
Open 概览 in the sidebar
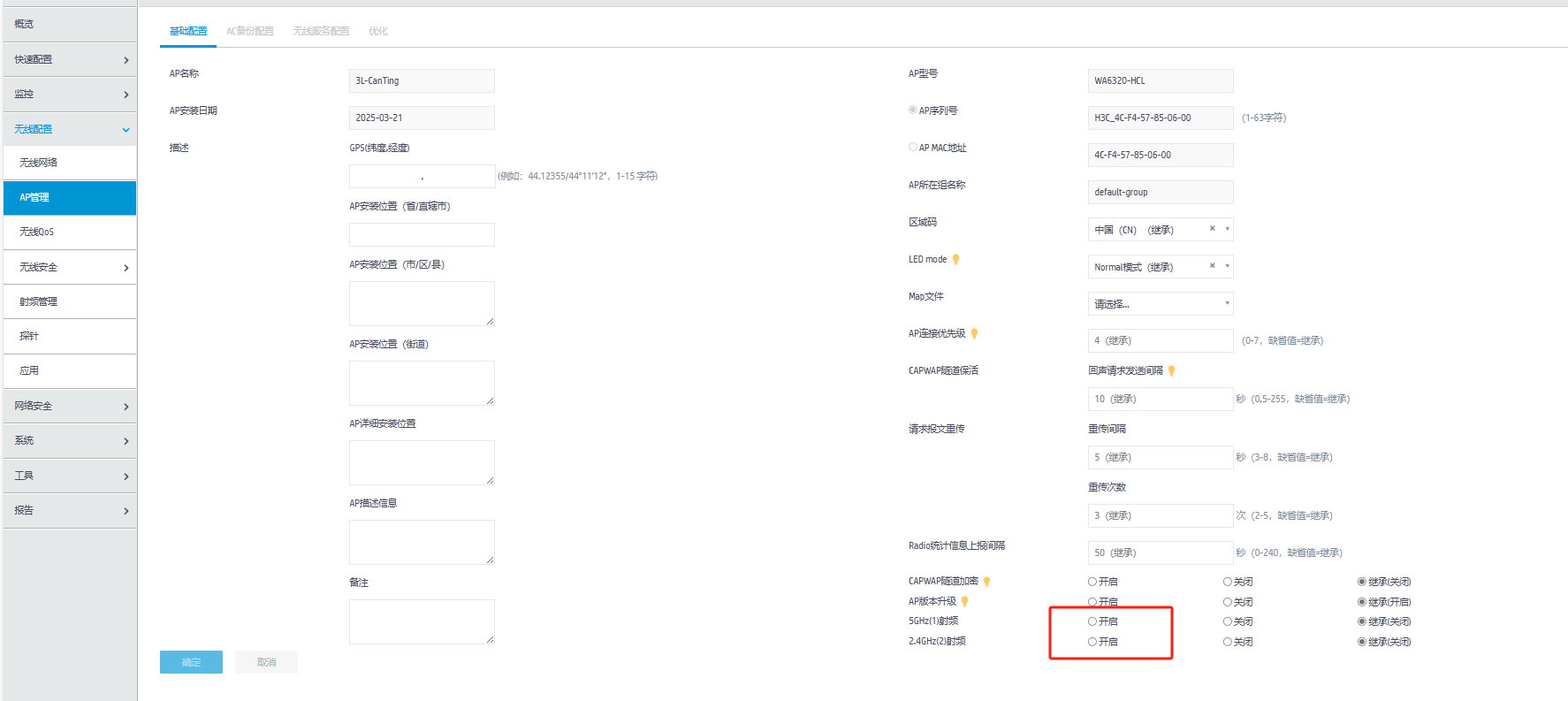[70, 24]
